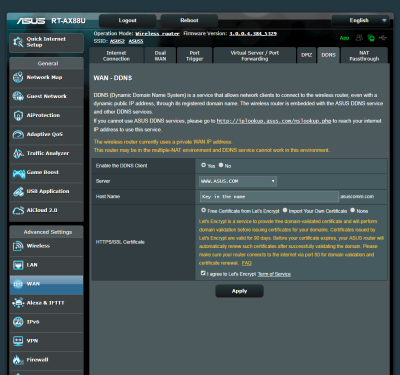Enable DDNS client with Yes radio

203,165
